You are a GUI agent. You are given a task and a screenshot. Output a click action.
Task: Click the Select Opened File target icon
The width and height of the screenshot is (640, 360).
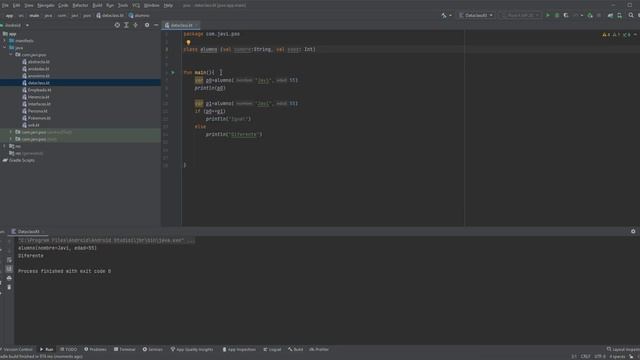click(117, 25)
